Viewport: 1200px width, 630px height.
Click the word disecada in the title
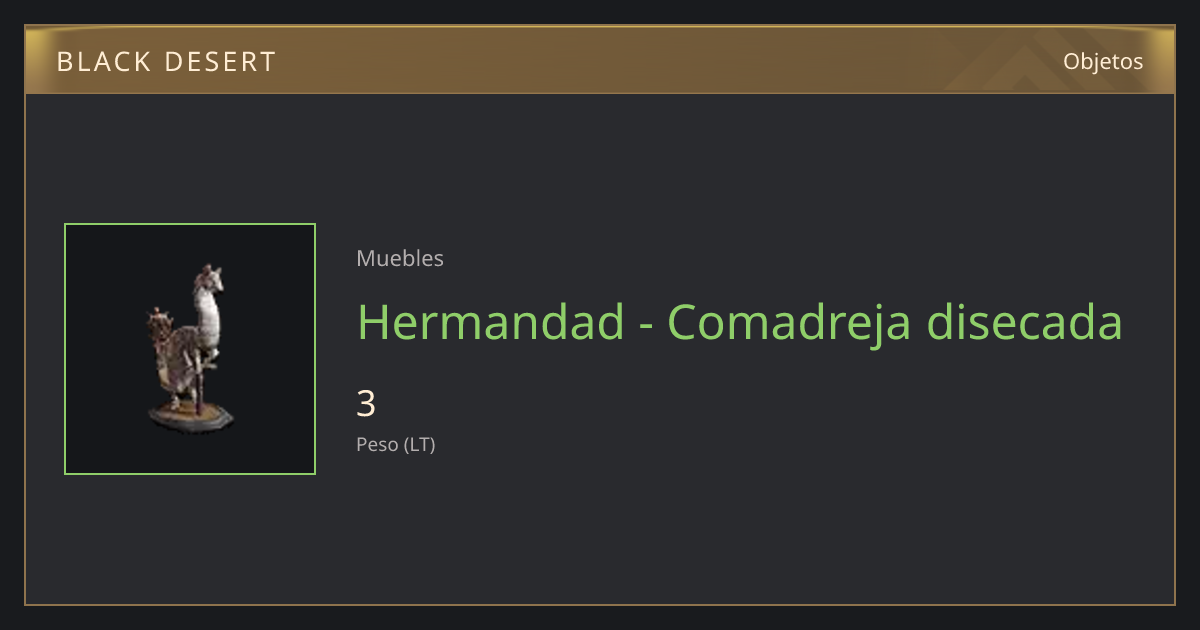pos(1025,321)
